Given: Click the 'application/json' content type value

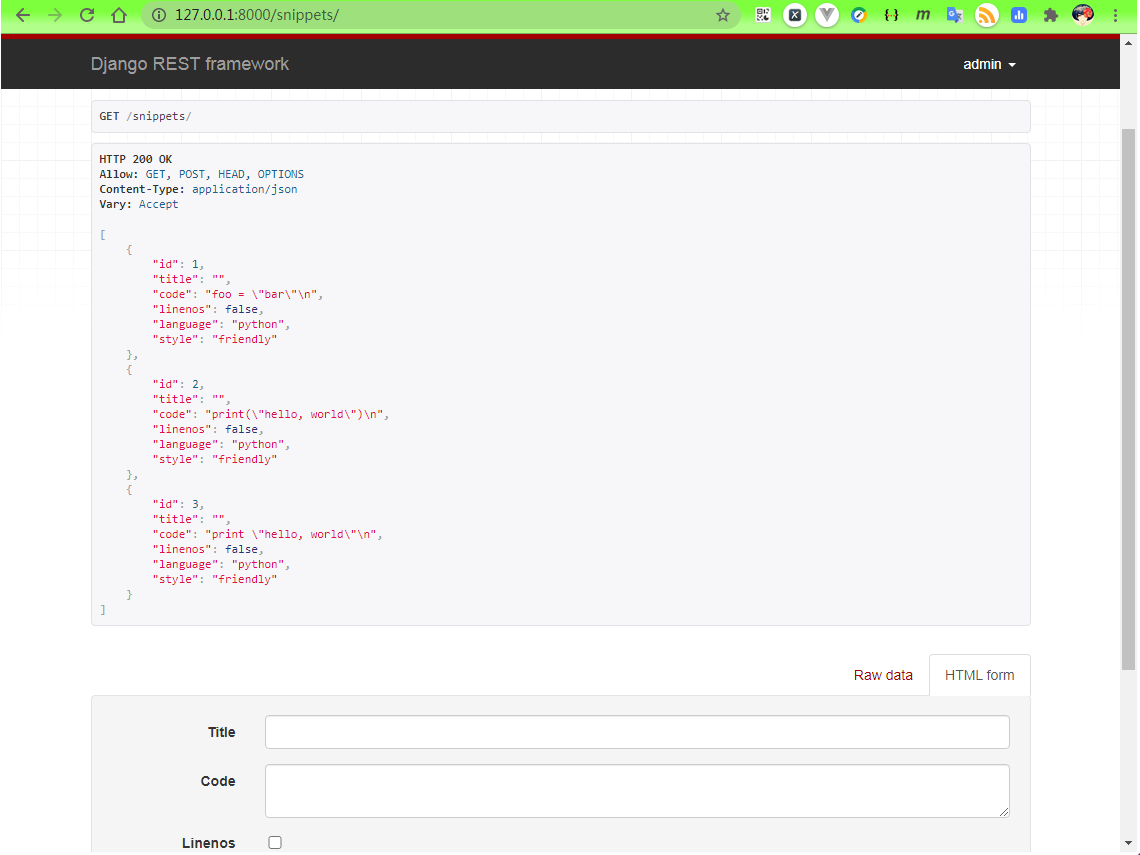Looking at the screenshot, I should pos(244,189).
